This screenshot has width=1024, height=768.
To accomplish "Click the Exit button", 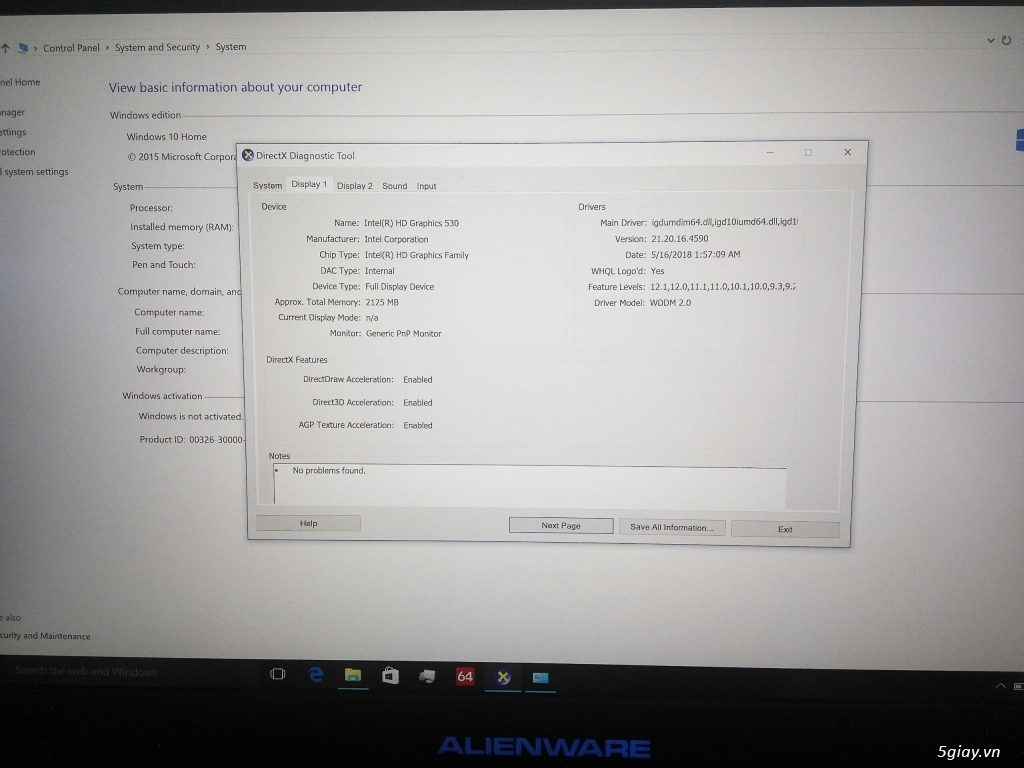I will (785, 529).
